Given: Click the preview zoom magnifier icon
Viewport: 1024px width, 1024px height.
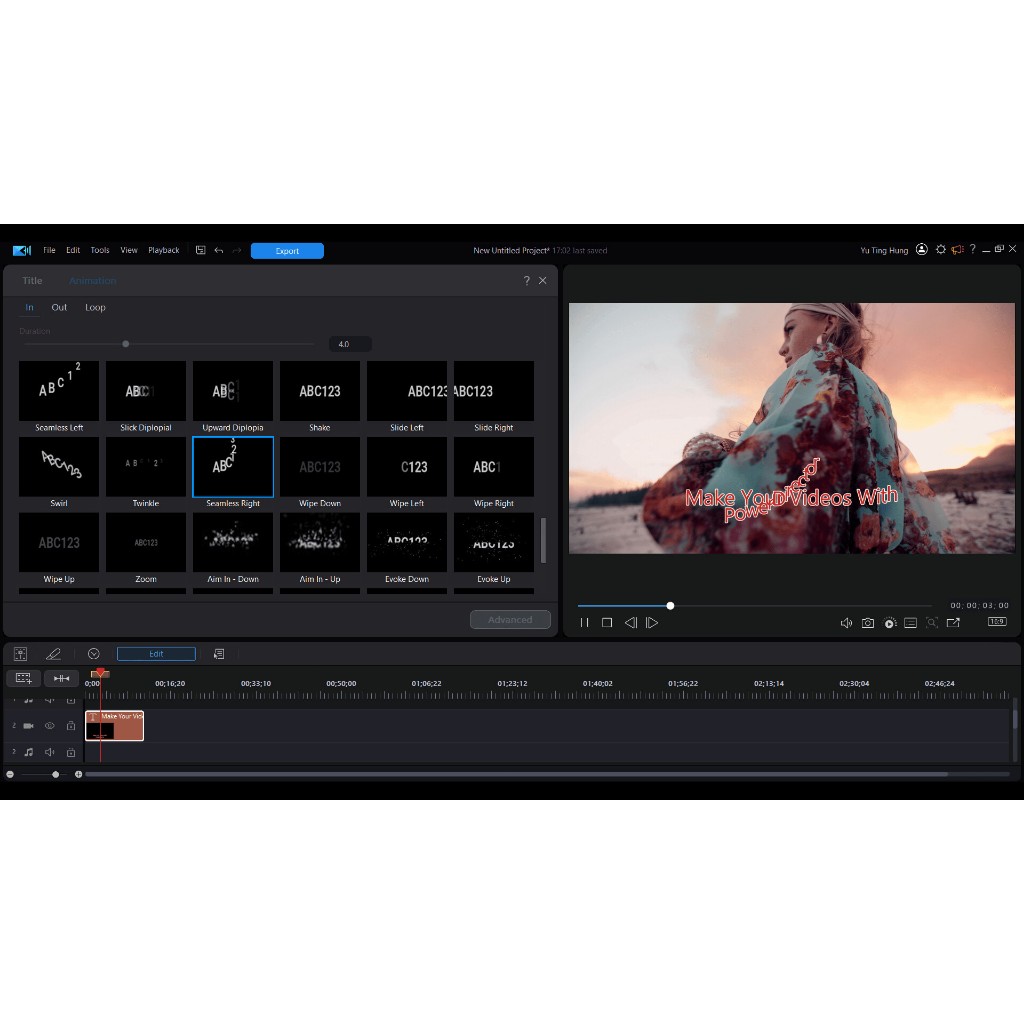Looking at the screenshot, I should pyautogui.click(x=932, y=623).
